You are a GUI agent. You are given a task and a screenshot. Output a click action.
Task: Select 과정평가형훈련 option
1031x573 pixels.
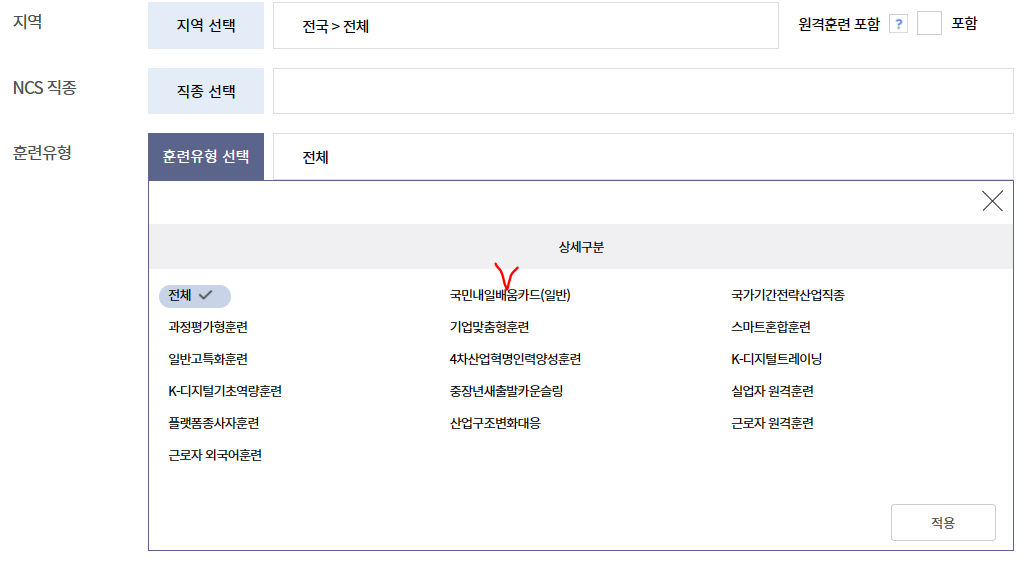click(x=208, y=327)
